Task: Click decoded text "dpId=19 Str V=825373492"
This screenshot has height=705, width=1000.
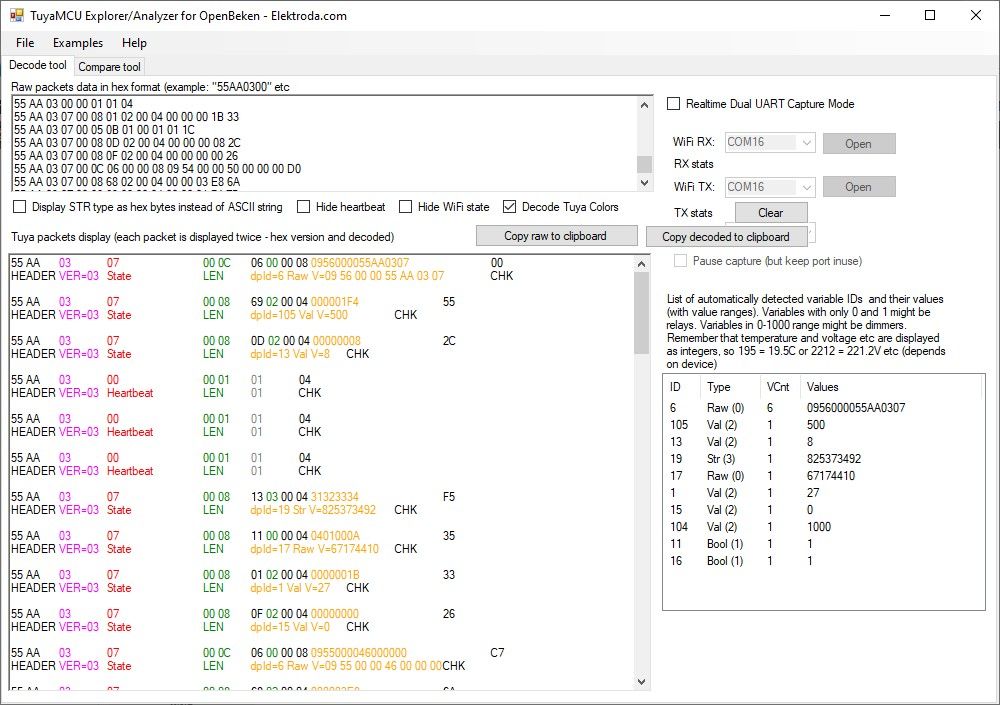Action: click(x=313, y=510)
